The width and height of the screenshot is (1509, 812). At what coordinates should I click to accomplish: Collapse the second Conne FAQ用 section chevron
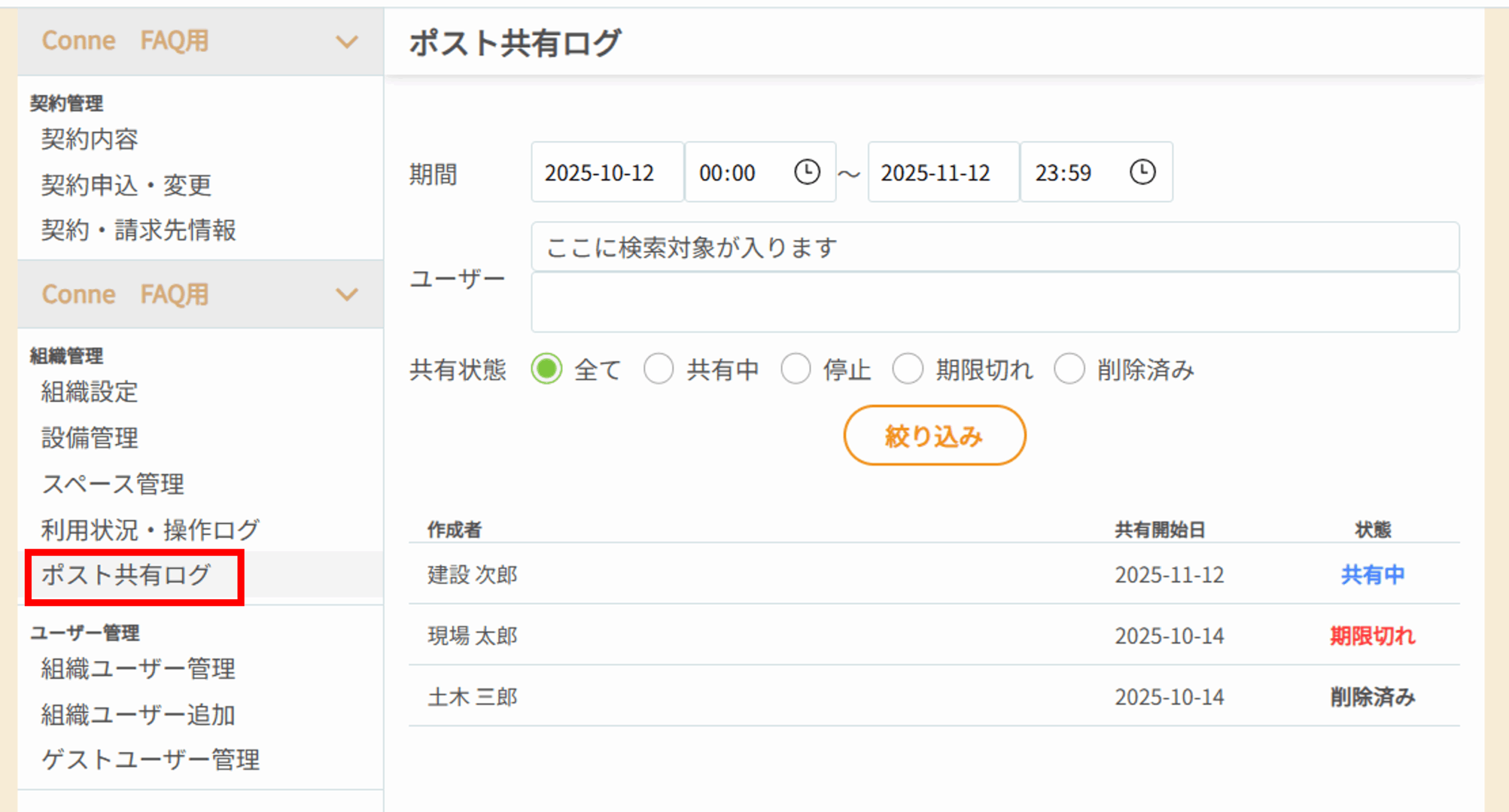pyautogui.click(x=347, y=295)
